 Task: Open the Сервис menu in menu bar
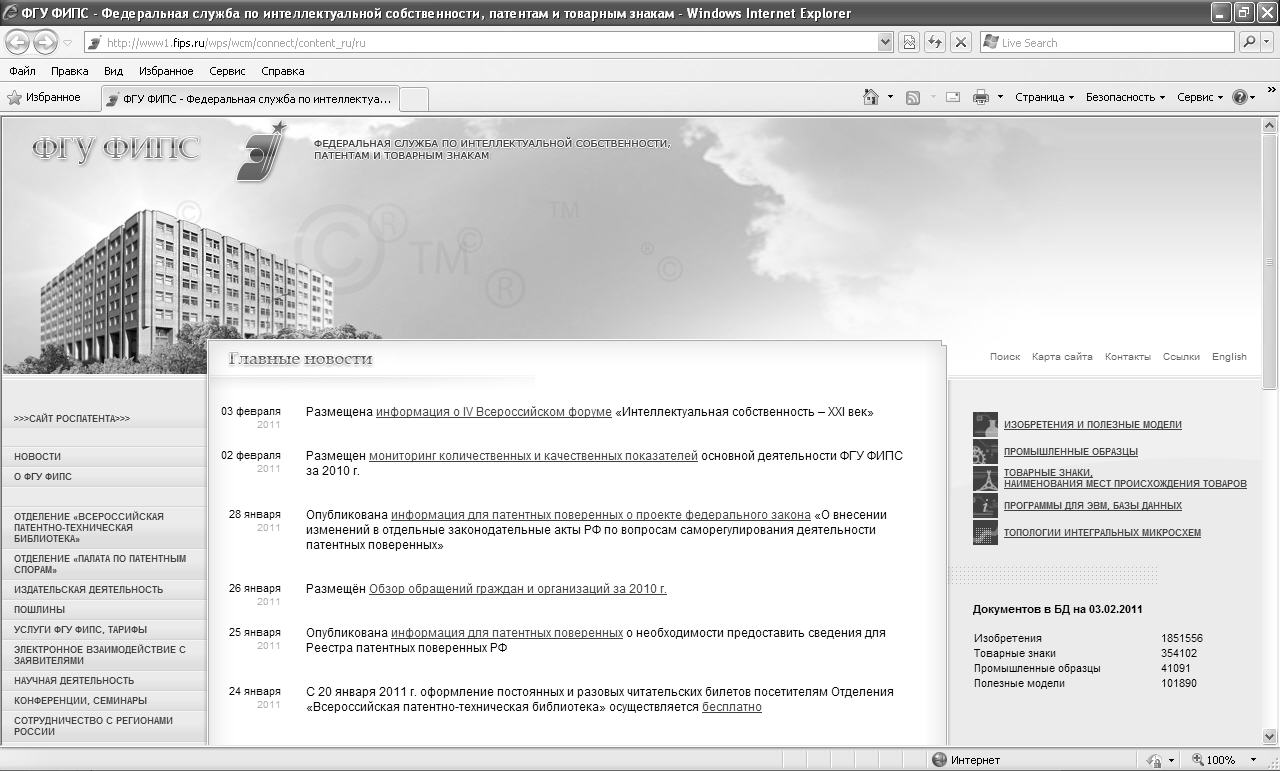227,71
